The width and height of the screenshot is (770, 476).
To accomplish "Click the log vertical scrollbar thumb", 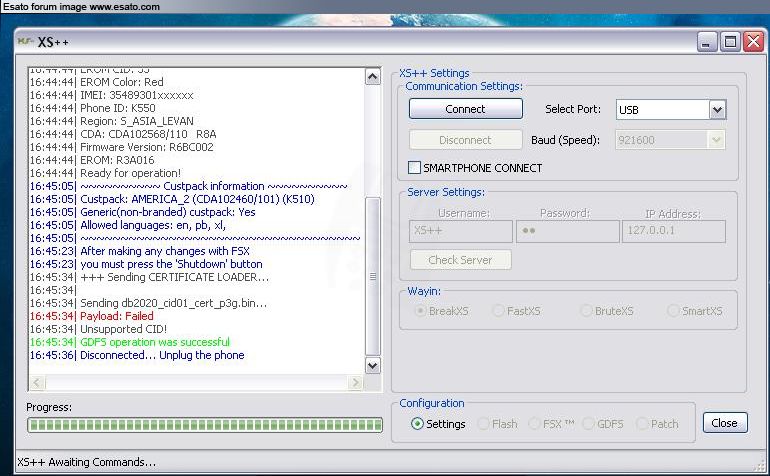I will click(373, 276).
